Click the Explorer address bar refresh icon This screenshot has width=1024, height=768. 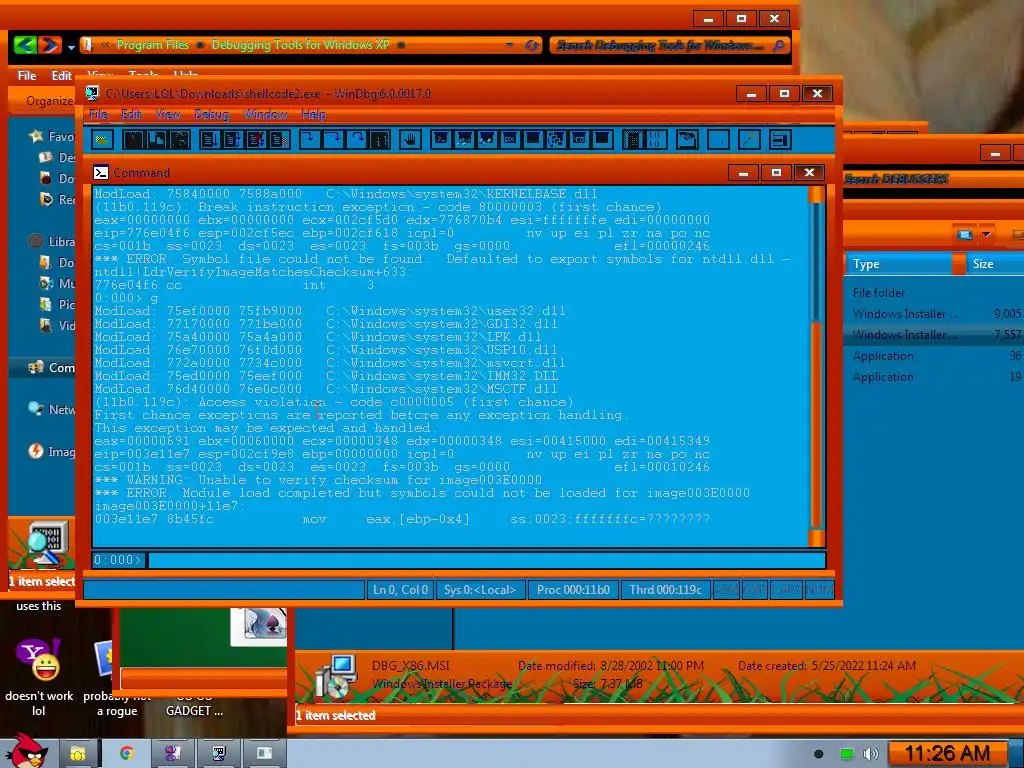(x=532, y=45)
